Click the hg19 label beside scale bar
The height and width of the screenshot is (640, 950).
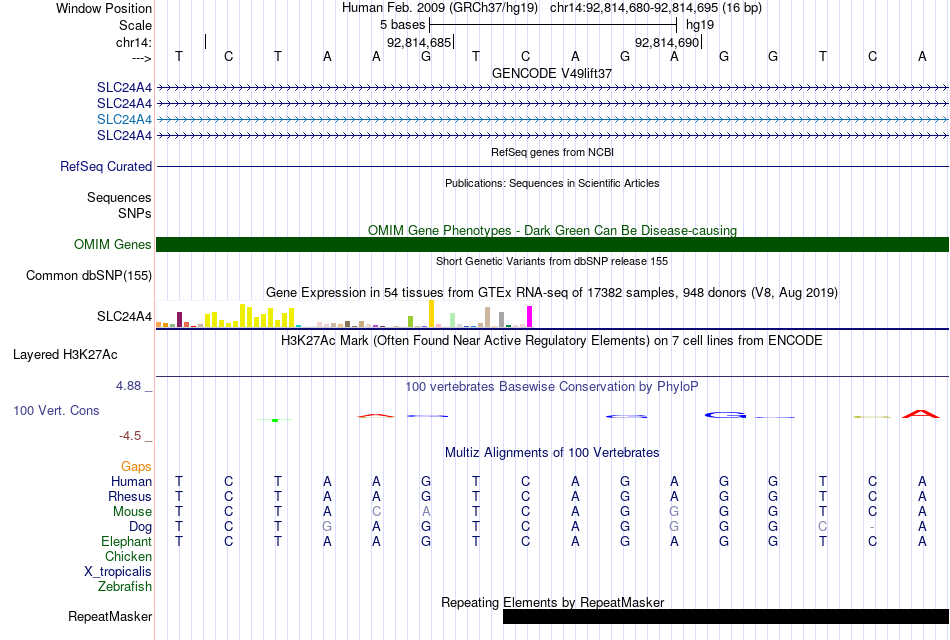(700, 25)
